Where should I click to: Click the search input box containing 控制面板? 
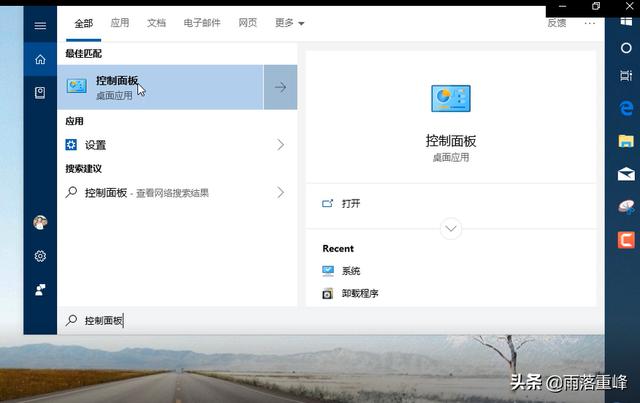pyautogui.click(x=331, y=321)
